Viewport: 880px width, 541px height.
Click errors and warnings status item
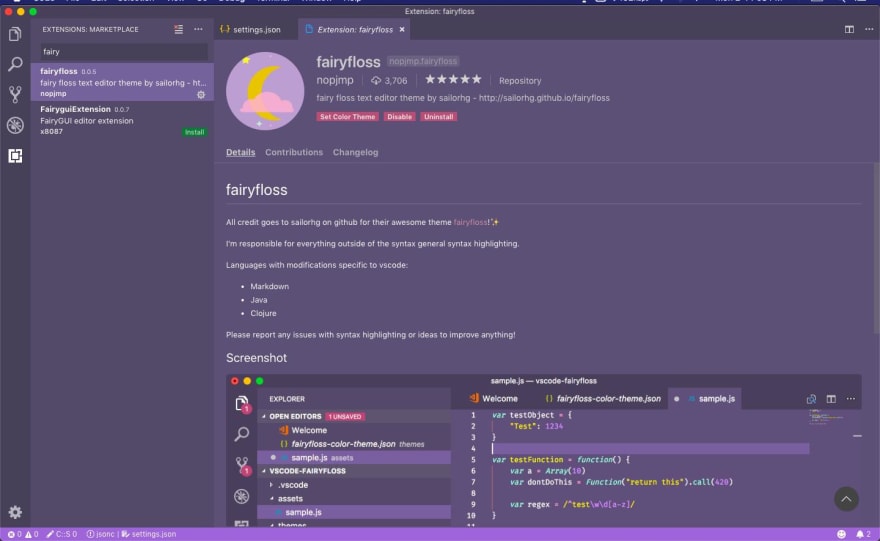(x=22, y=534)
